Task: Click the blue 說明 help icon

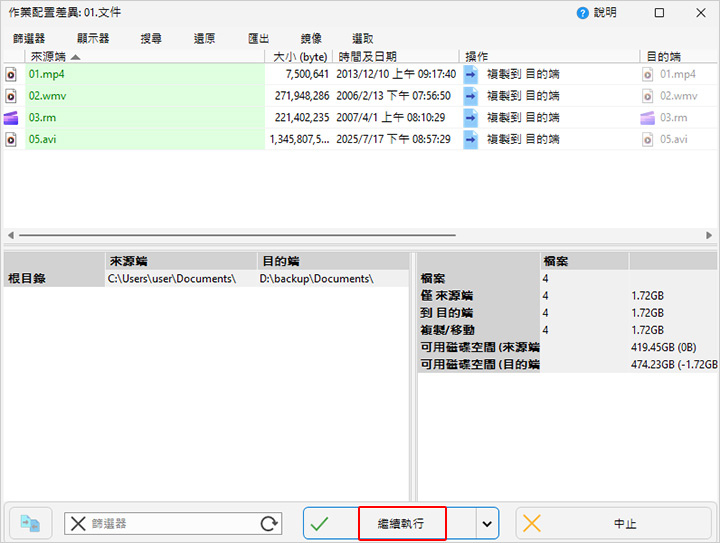Action: tap(582, 13)
